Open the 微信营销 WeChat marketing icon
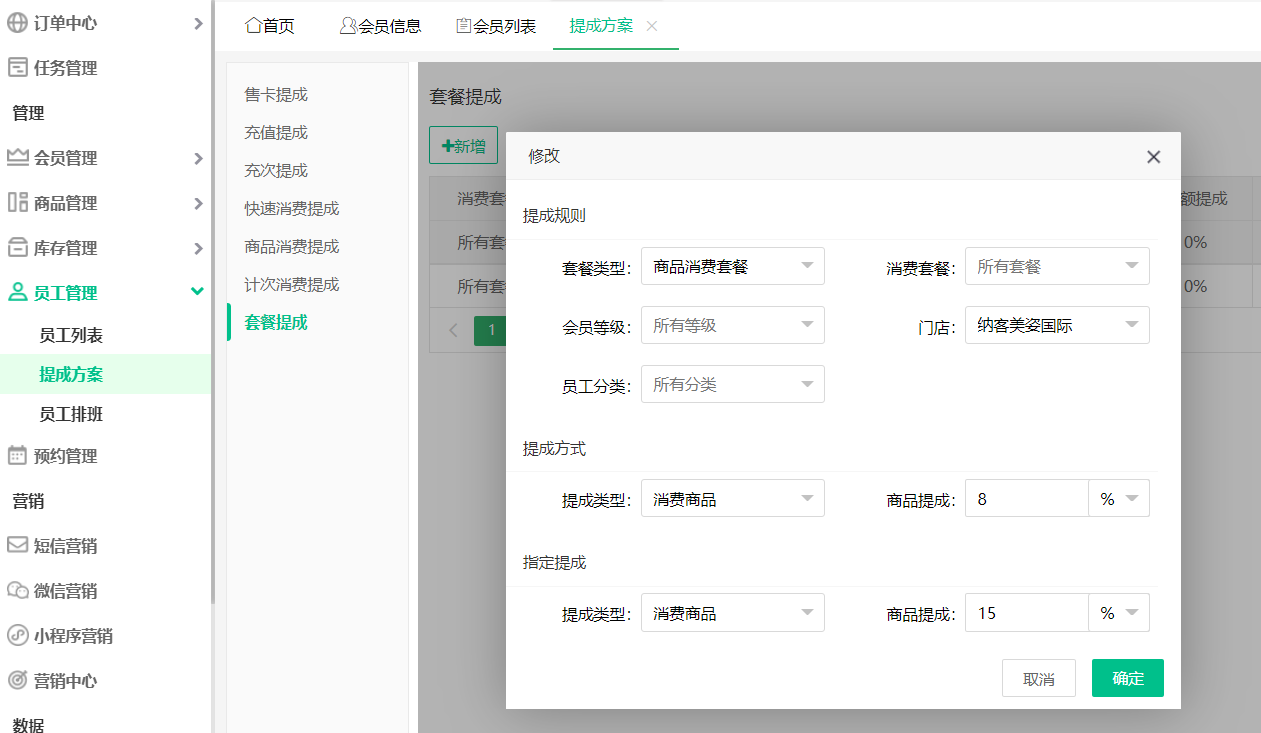 pyautogui.click(x=17, y=590)
